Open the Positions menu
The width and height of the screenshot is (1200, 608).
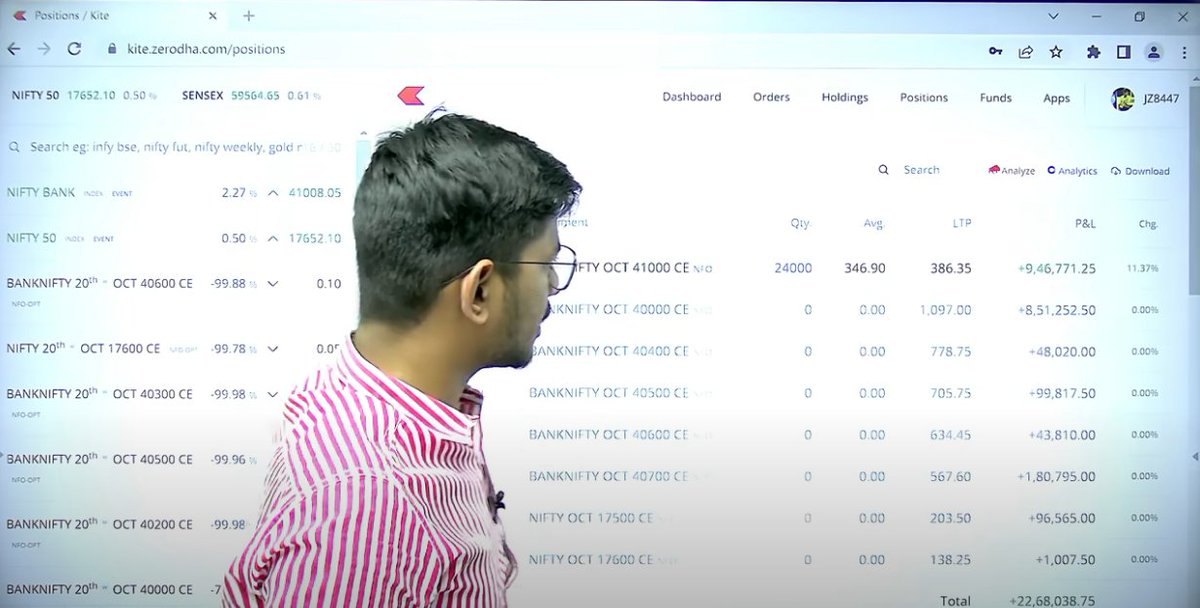[x=924, y=97]
